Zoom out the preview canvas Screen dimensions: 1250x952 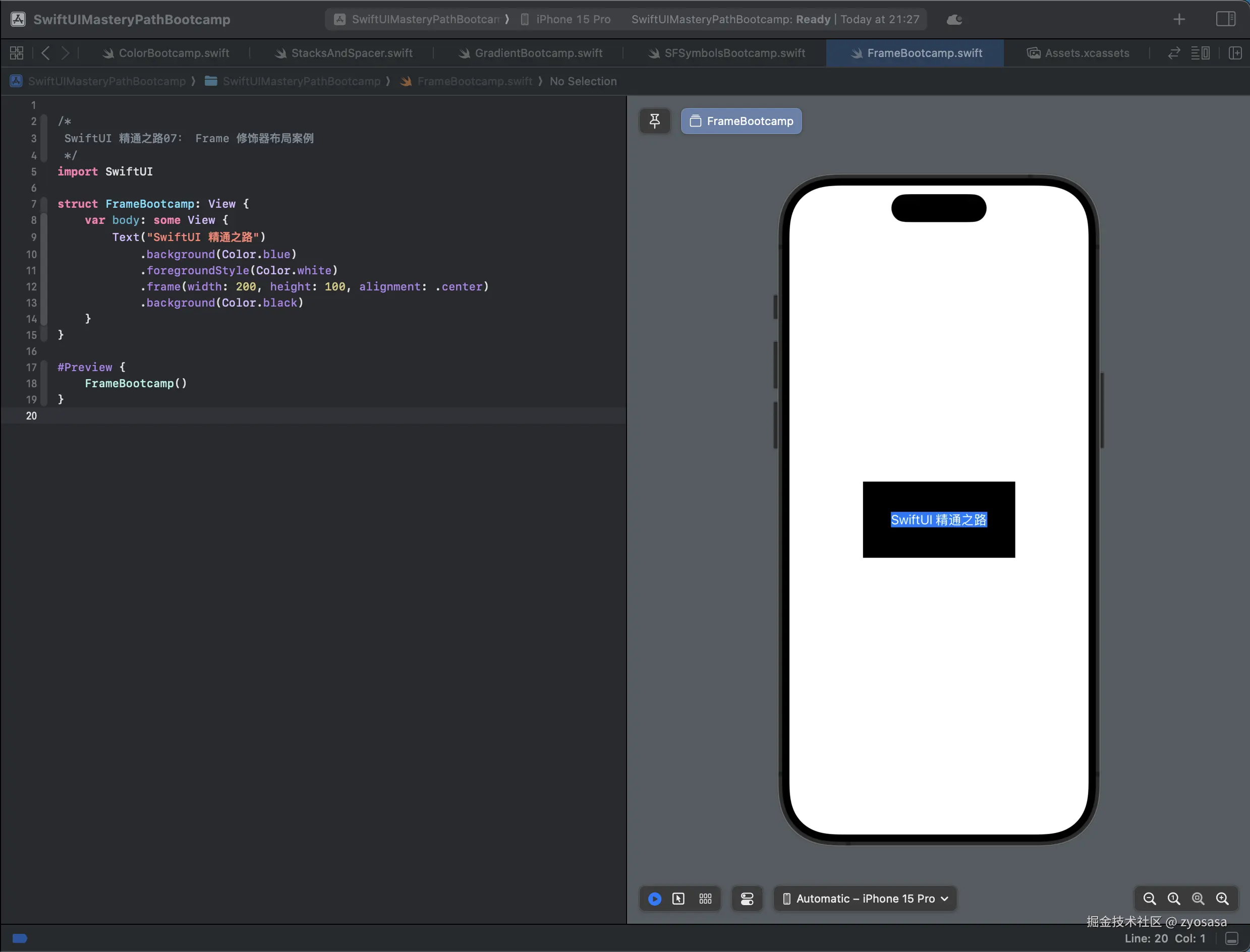pyautogui.click(x=1149, y=899)
